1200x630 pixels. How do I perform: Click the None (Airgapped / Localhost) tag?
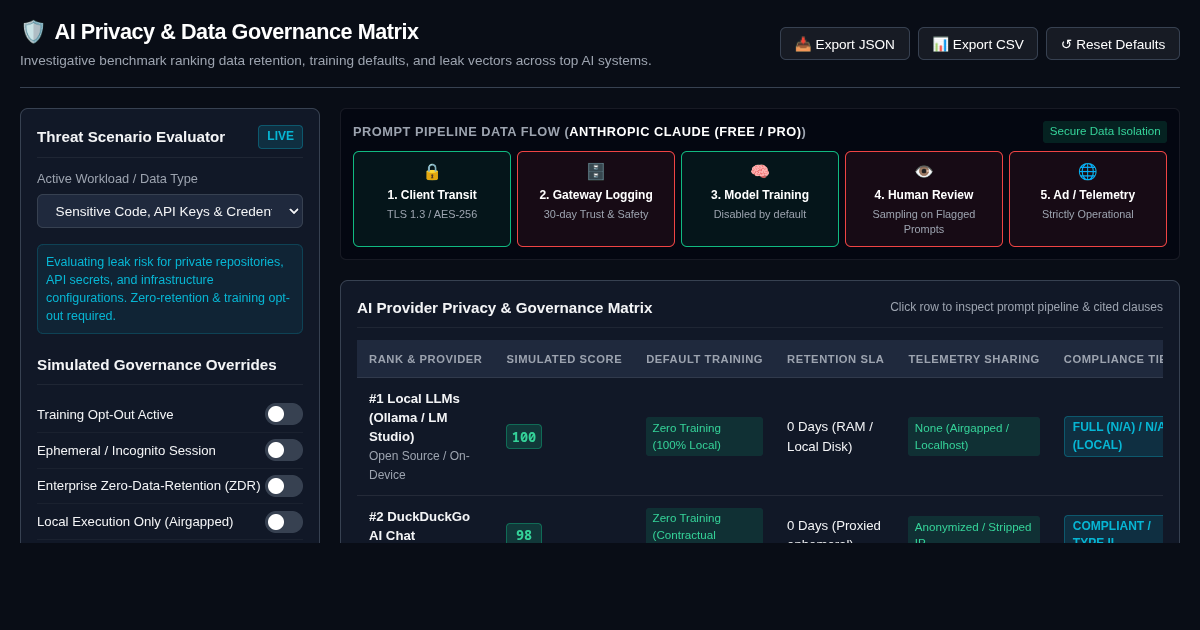point(974,437)
